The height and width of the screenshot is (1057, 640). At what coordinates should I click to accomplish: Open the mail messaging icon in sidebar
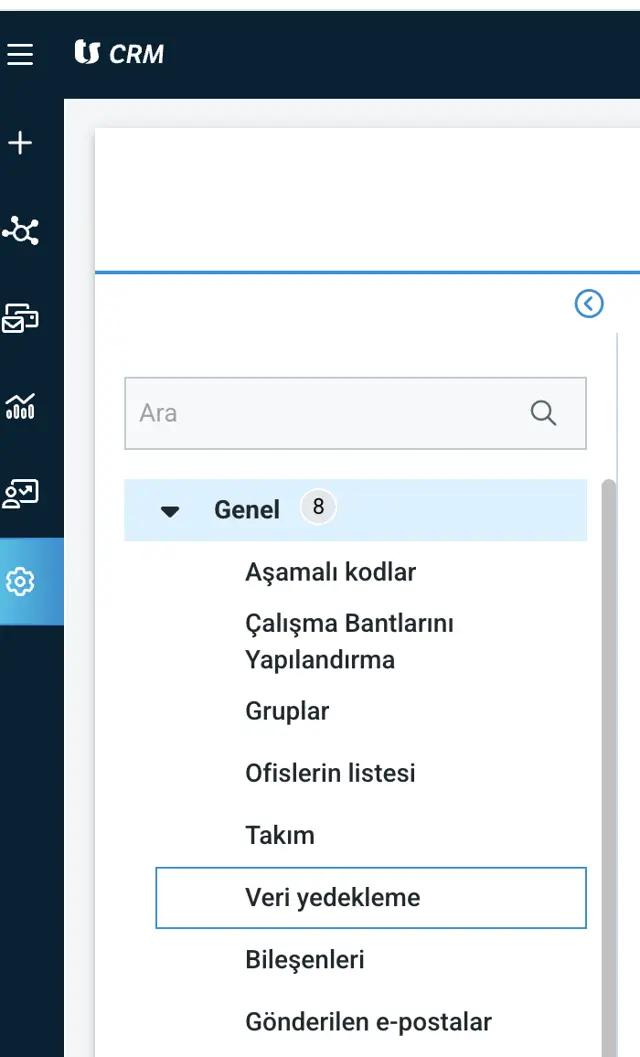tap(20, 318)
